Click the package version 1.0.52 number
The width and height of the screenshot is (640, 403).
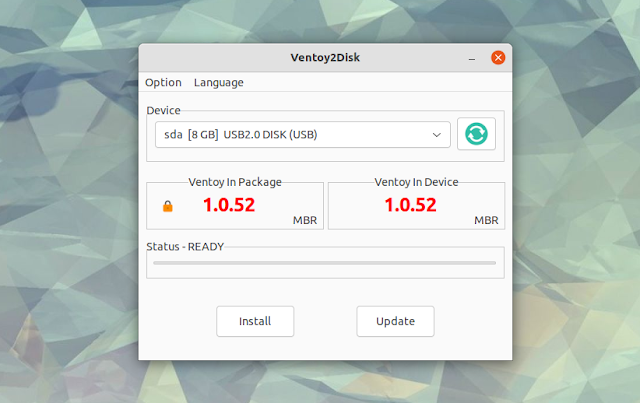[x=229, y=205]
